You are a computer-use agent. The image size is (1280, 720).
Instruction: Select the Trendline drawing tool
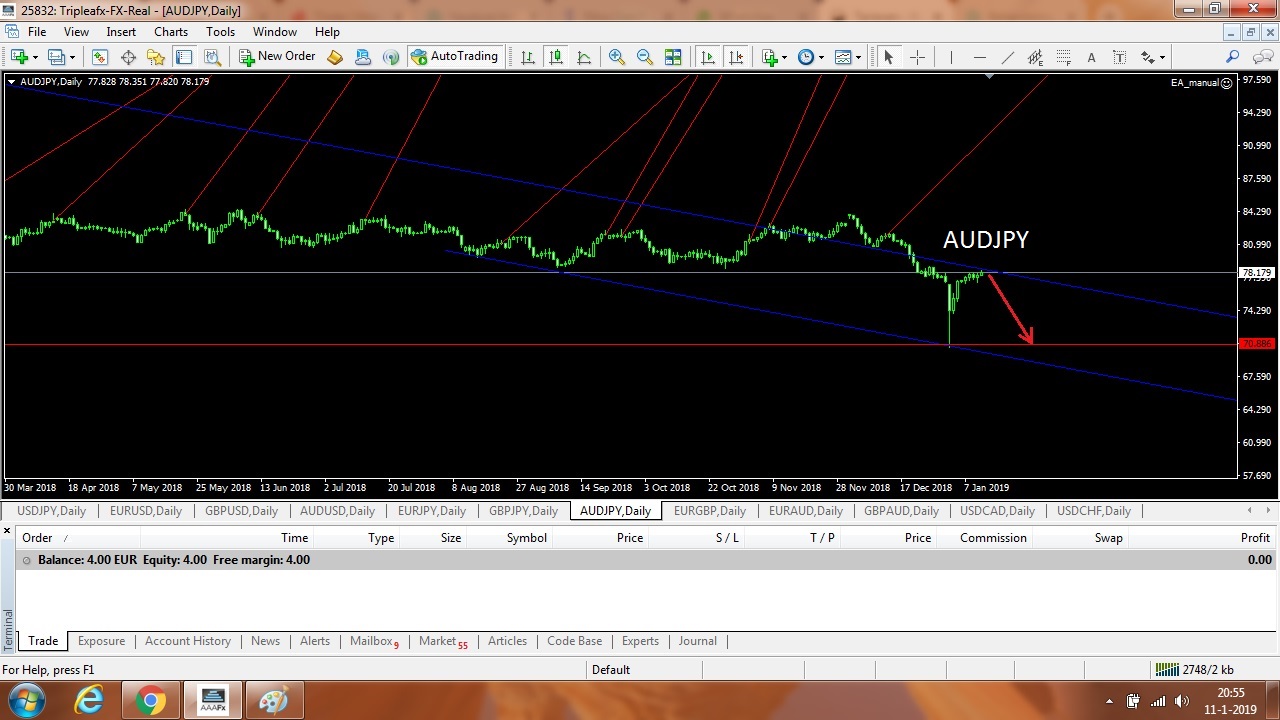(x=1007, y=57)
